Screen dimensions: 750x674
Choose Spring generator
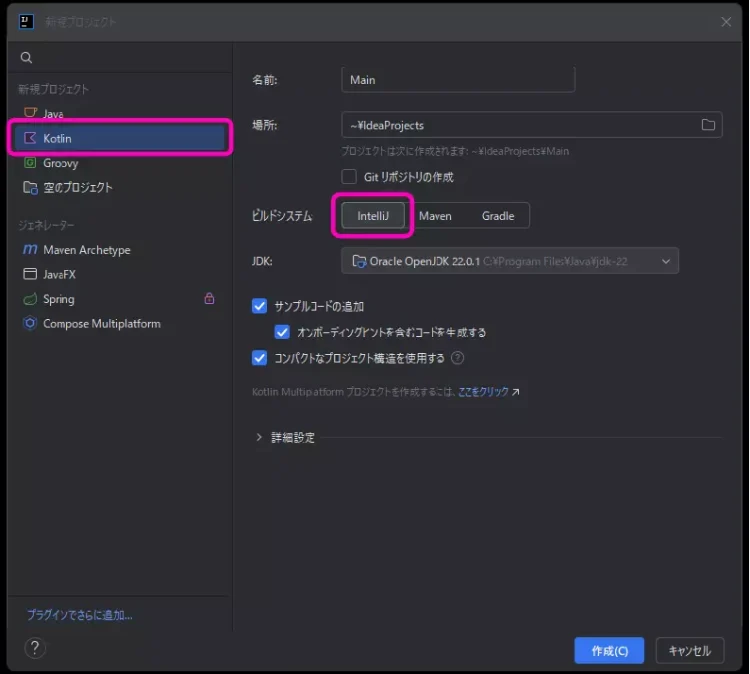coord(120,299)
